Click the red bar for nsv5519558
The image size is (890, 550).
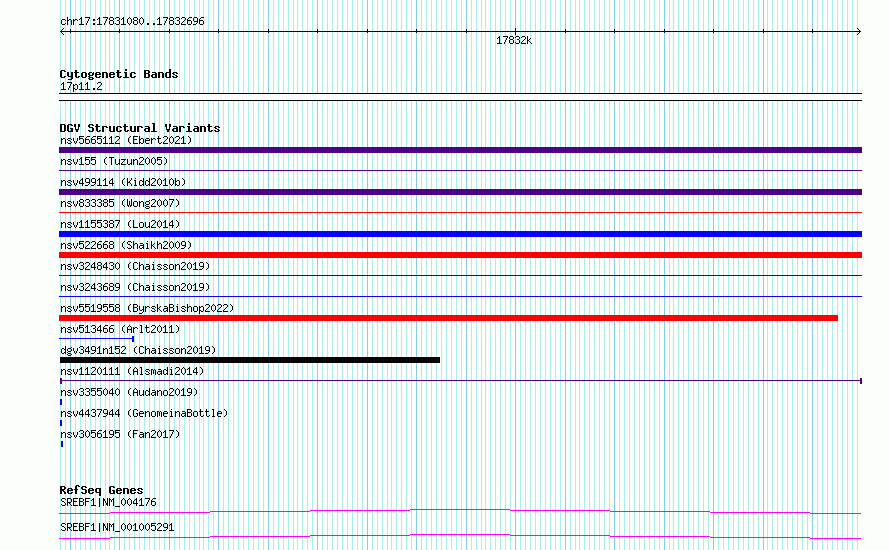[448, 318]
